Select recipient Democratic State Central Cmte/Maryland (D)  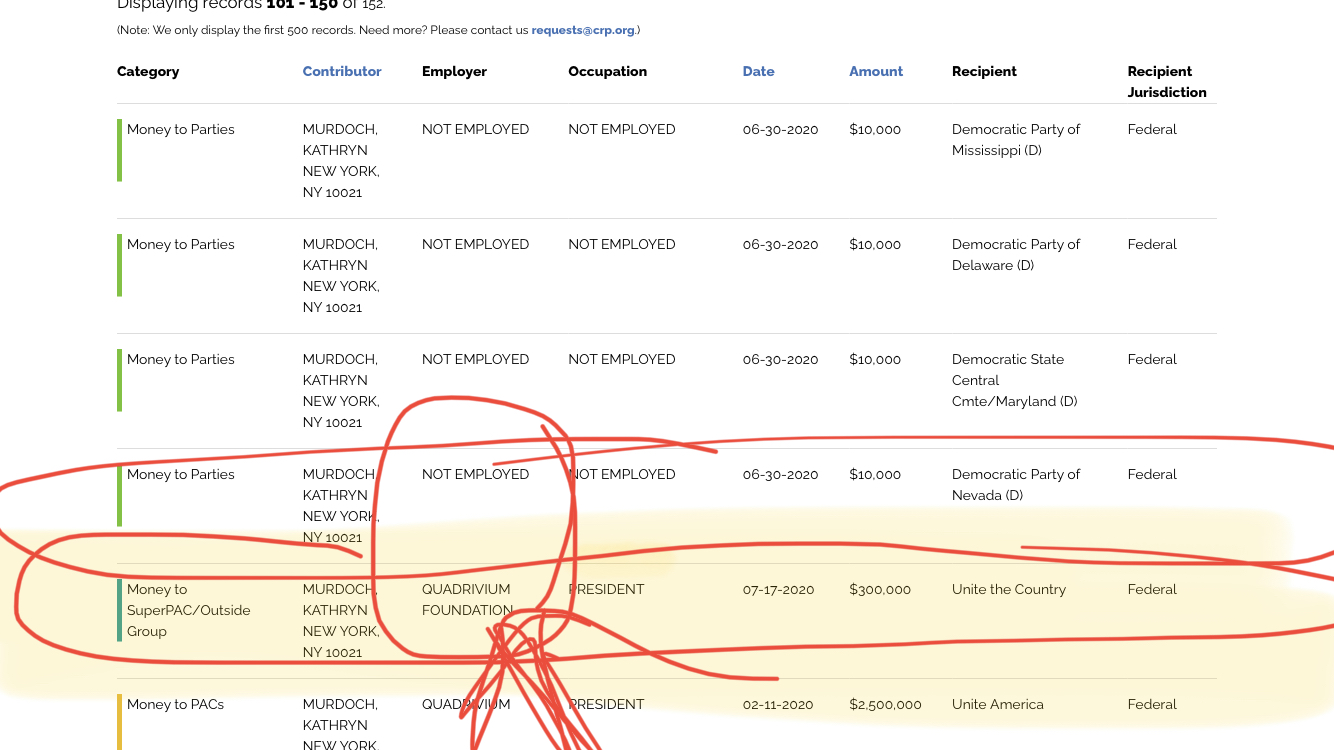[x=1015, y=380]
